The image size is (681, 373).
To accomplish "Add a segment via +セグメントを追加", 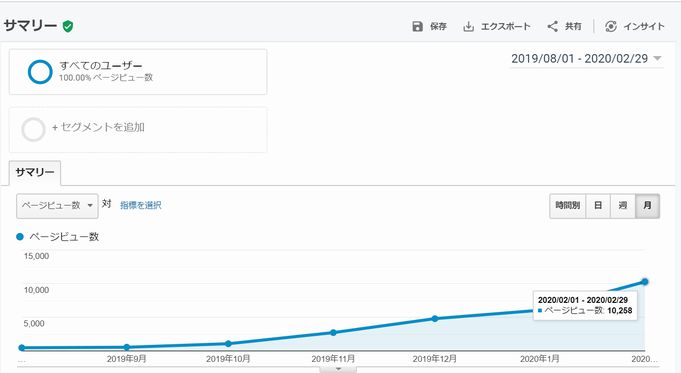I will [x=138, y=130].
